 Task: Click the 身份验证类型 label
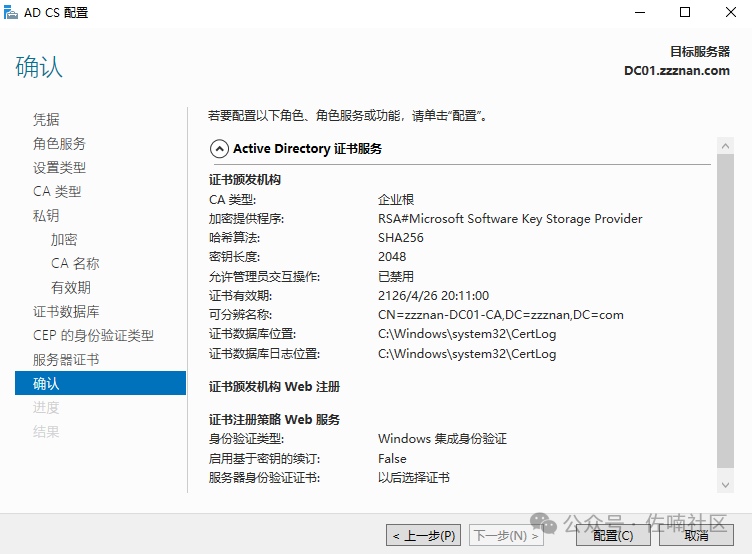tap(246, 439)
